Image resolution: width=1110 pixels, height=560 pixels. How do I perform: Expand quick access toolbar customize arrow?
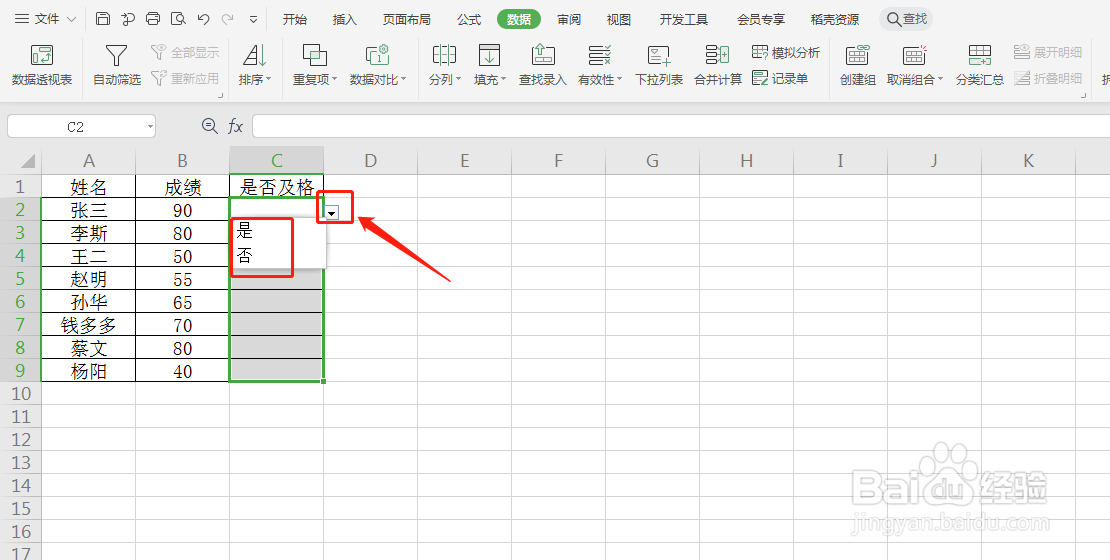pyautogui.click(x=253, y=20)
